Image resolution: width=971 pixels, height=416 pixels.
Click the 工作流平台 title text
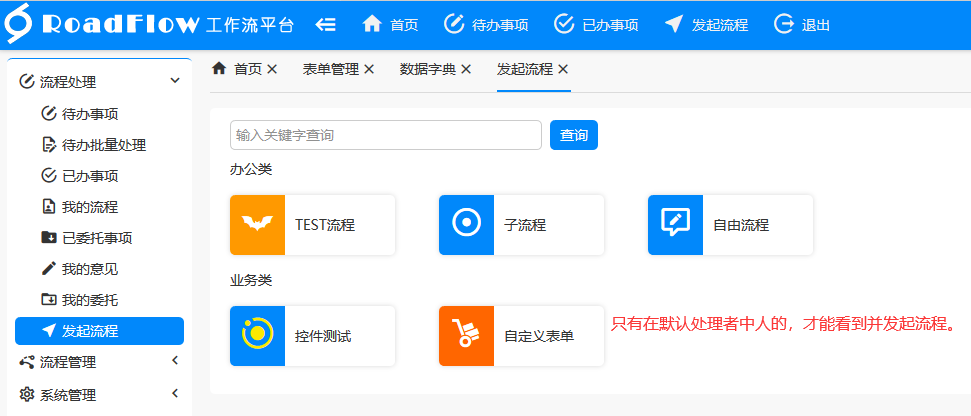click(x=249, y=25)
